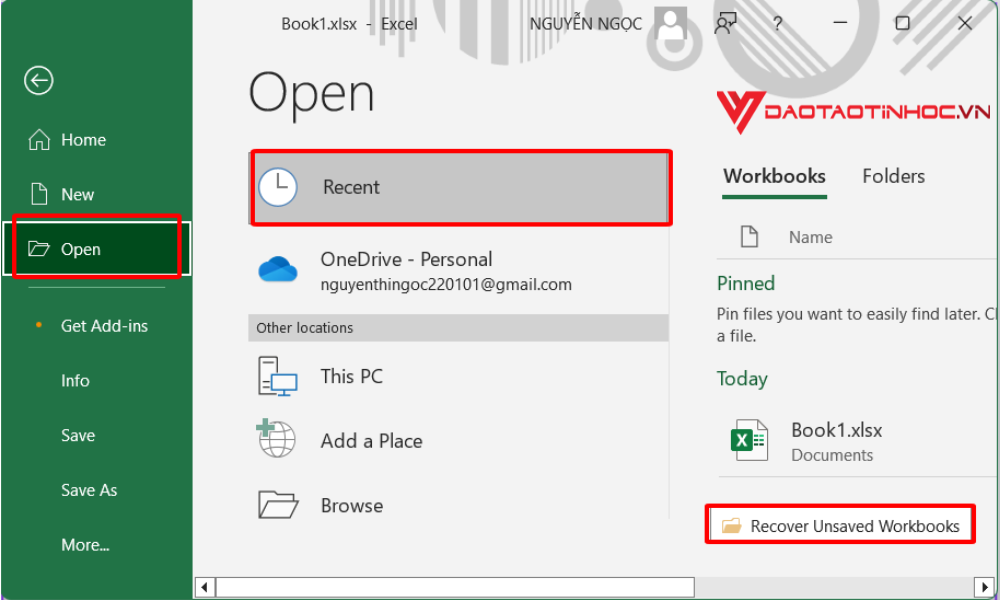Select the Recent location entry

click(x=460, y=187)
